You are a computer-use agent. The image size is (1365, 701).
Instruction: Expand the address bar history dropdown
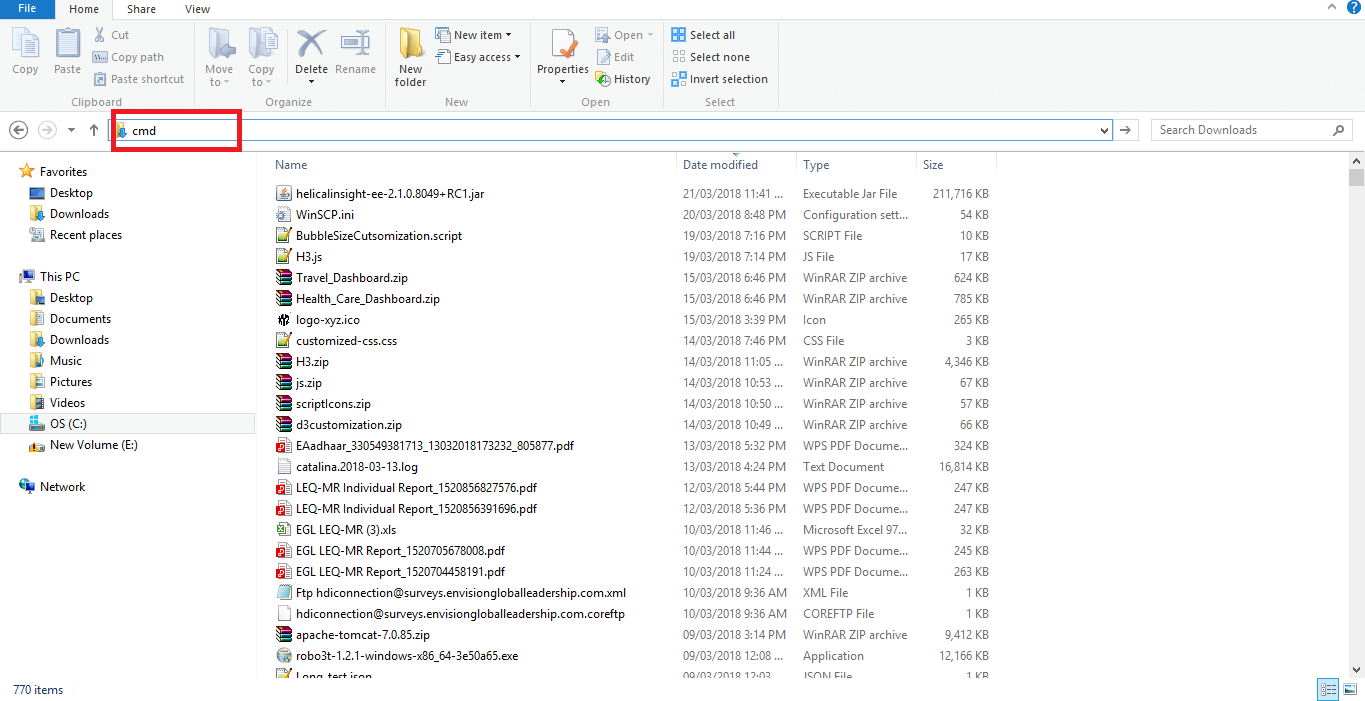(1104, 130)
